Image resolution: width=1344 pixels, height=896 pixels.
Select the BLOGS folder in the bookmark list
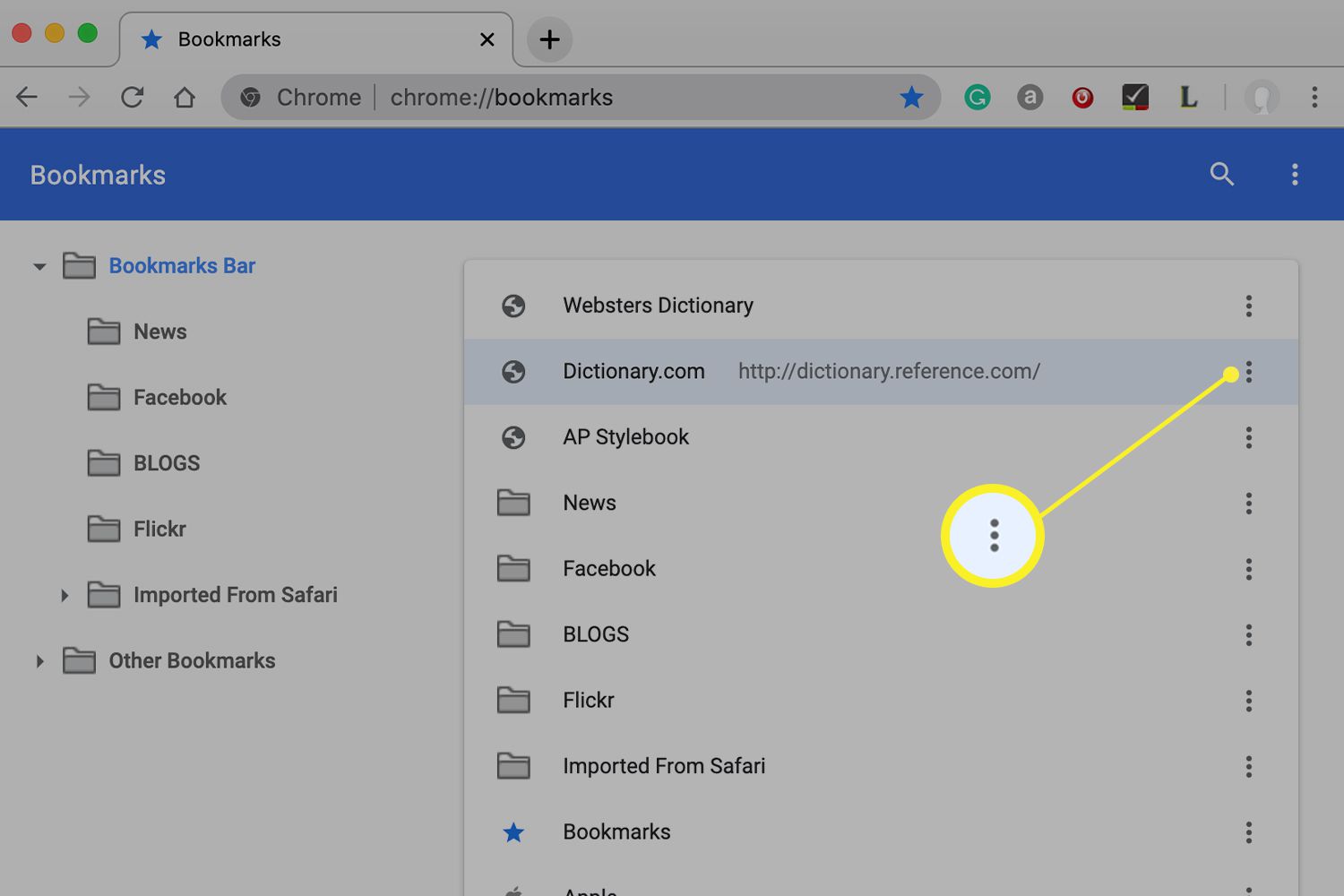coord(881,635)
